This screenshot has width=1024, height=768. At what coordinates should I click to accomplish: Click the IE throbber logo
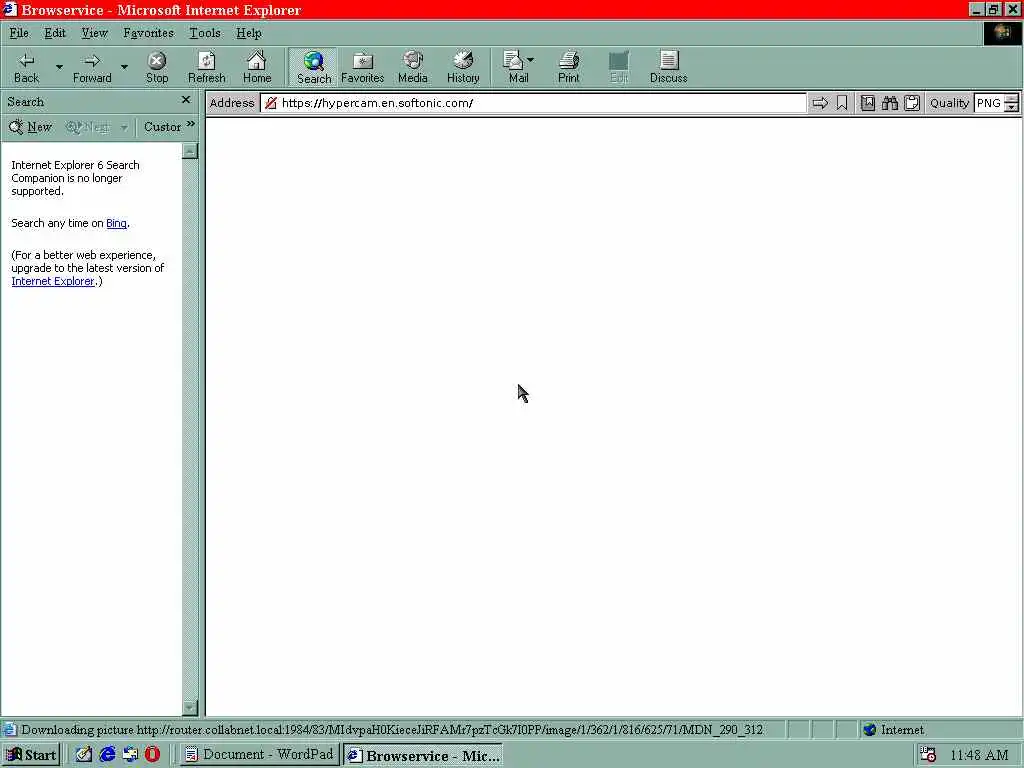click(x=1002, y=33)
